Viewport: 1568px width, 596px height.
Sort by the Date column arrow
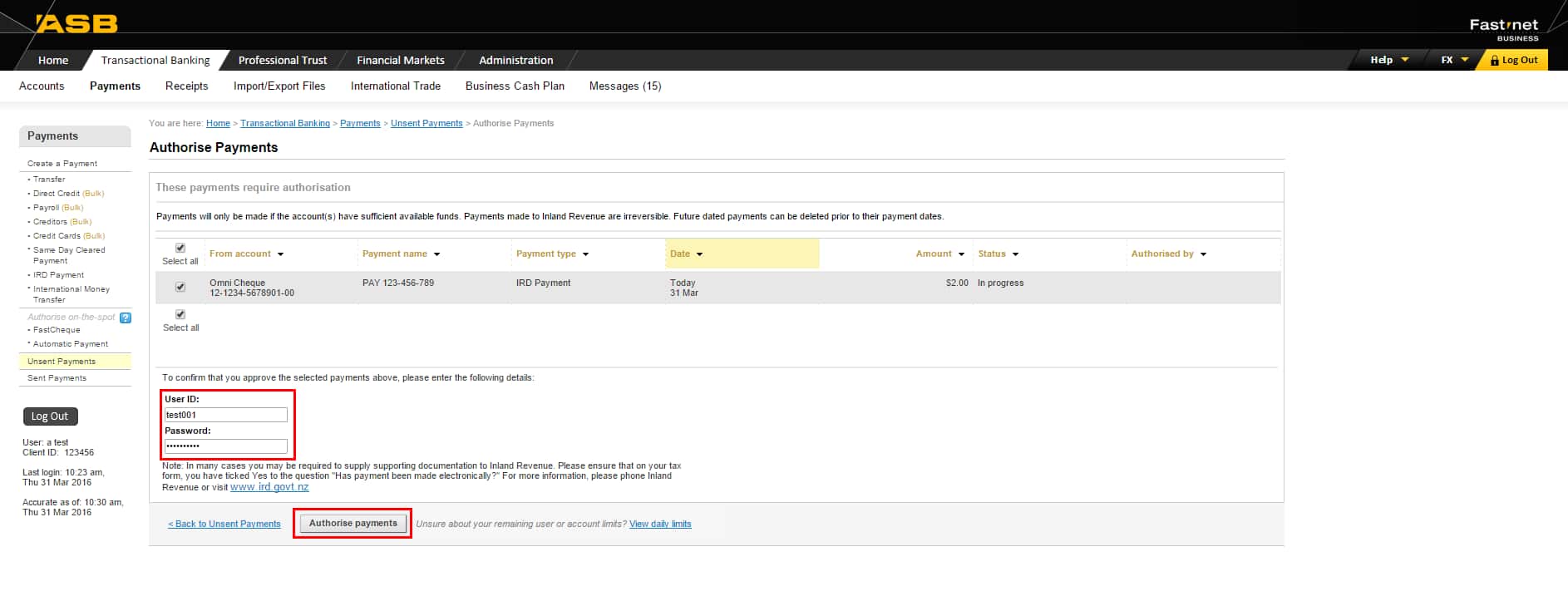click(x=699, y=254)
